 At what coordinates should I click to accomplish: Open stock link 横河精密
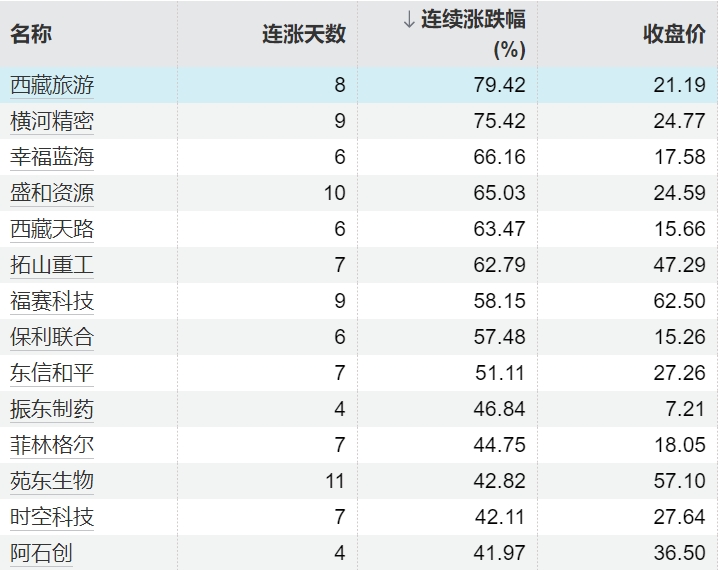point(52,121)
